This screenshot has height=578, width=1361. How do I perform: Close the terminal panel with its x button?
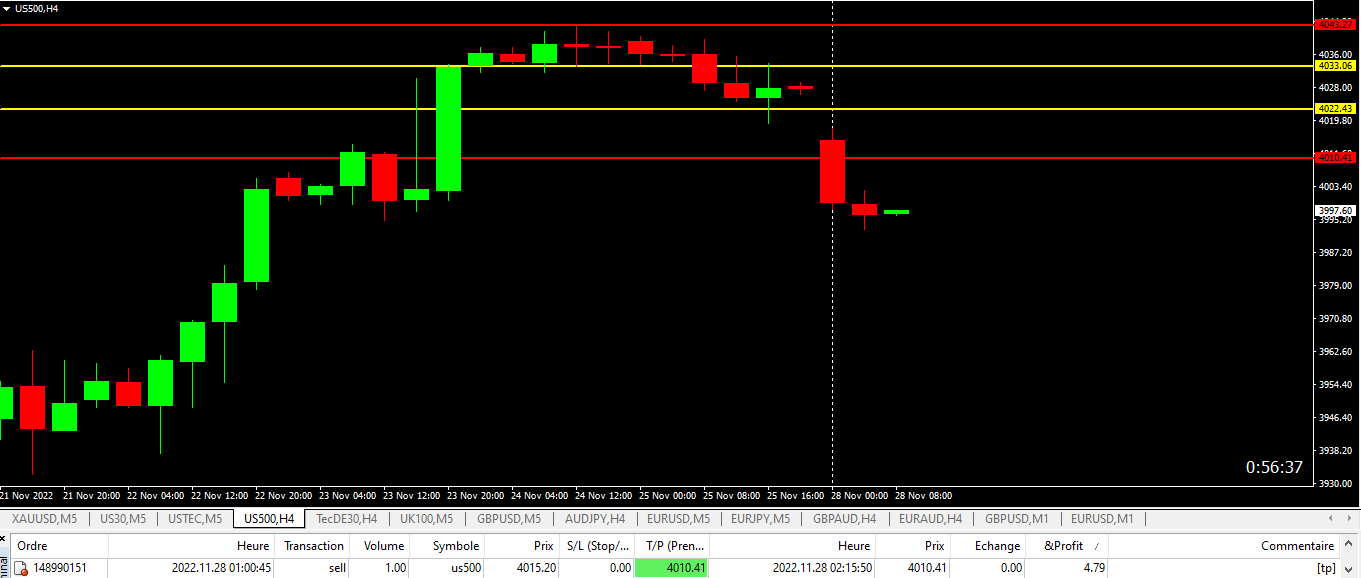click(x=3, y=539)
